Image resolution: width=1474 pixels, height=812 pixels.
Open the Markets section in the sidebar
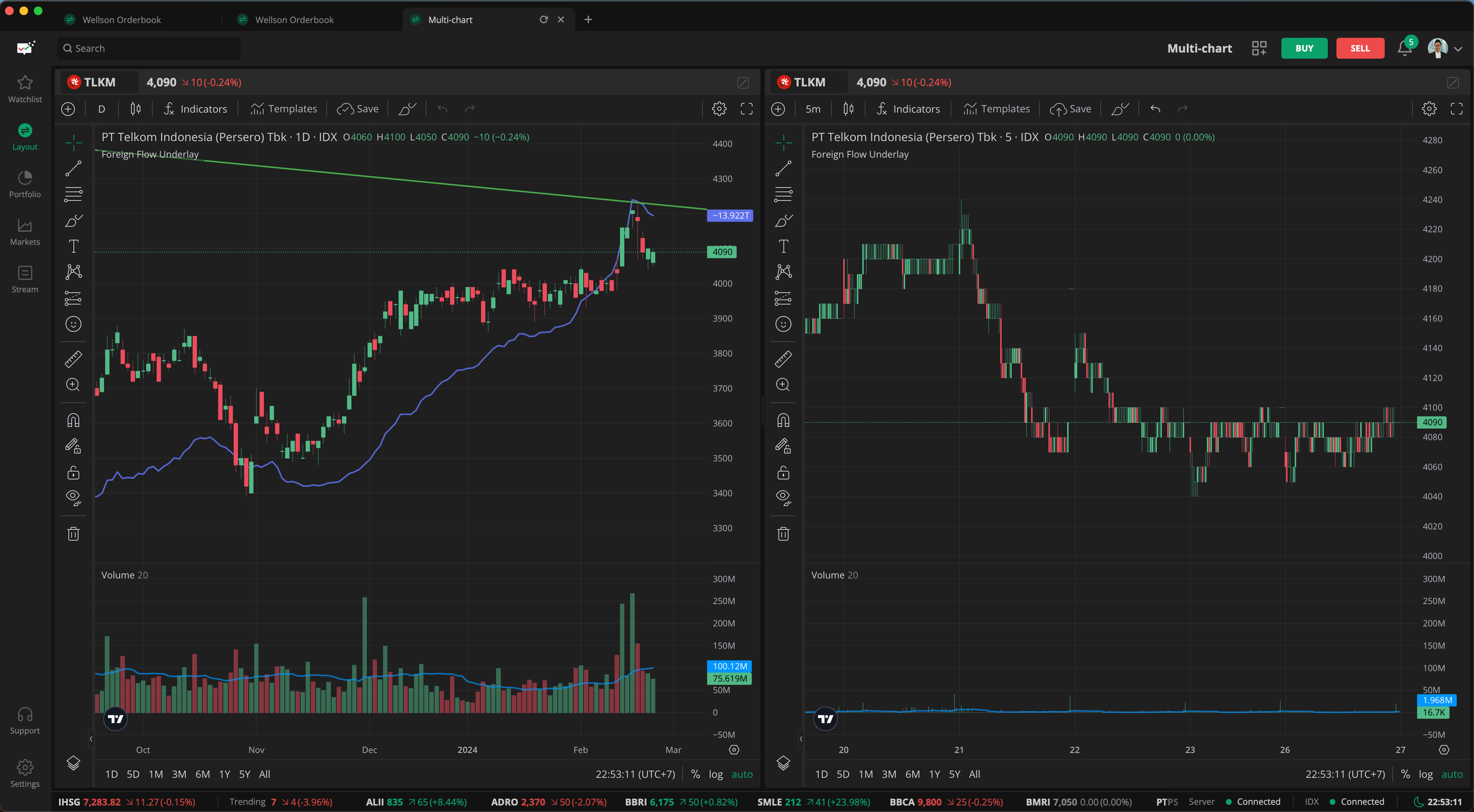click(x=24, y=231)
